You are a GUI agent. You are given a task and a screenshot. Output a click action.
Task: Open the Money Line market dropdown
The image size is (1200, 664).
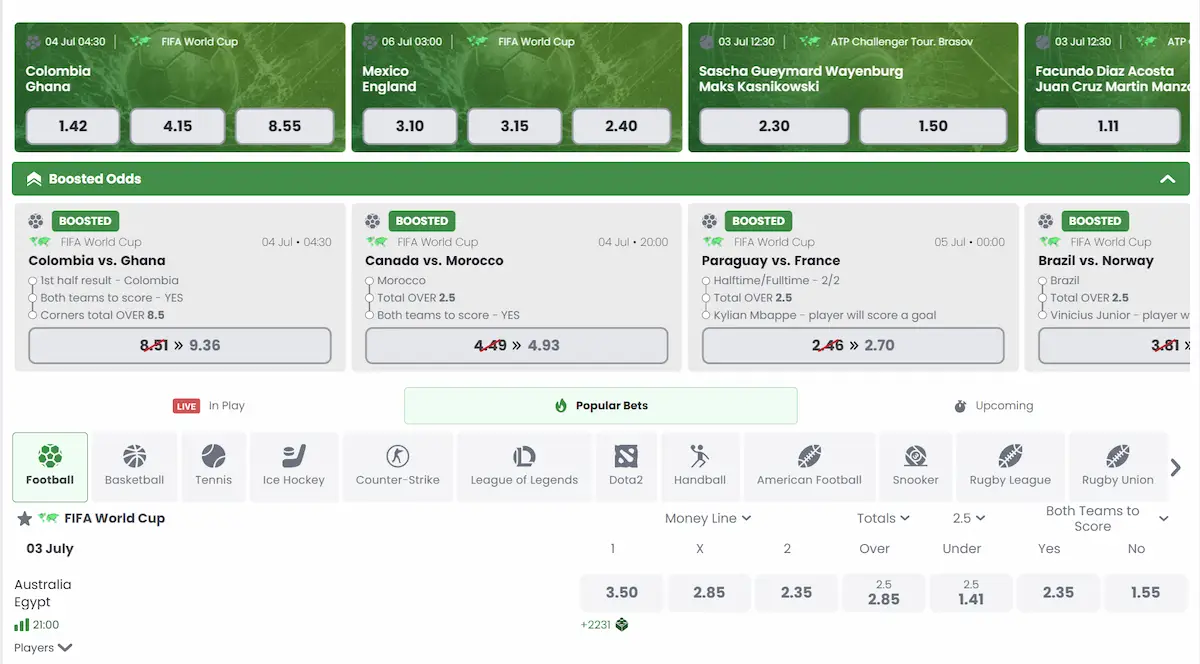708,518
